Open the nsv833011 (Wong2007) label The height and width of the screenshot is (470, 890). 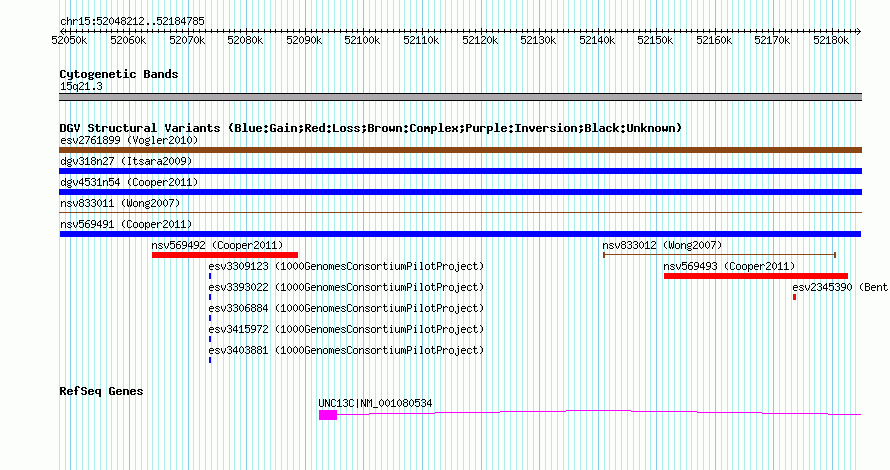(x=120, y=203)
